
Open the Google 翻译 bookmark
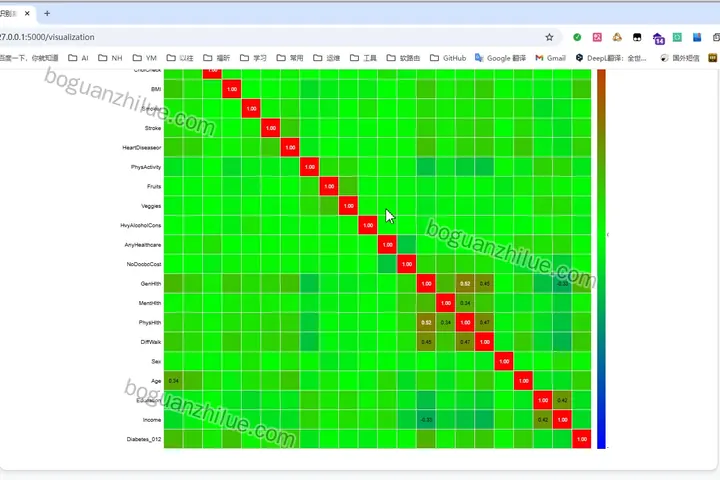500,58
